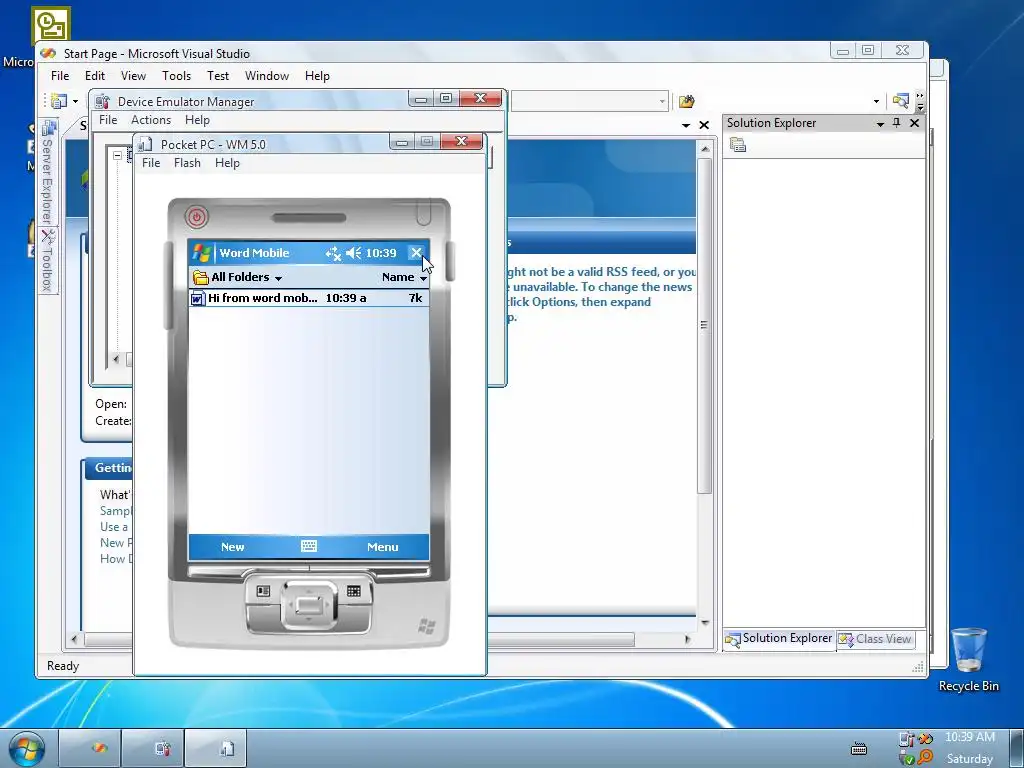This screenshot has height=768, width=1024.
Task: Click Start Page vertical scrollbar
Action: (x=705, y=325)
